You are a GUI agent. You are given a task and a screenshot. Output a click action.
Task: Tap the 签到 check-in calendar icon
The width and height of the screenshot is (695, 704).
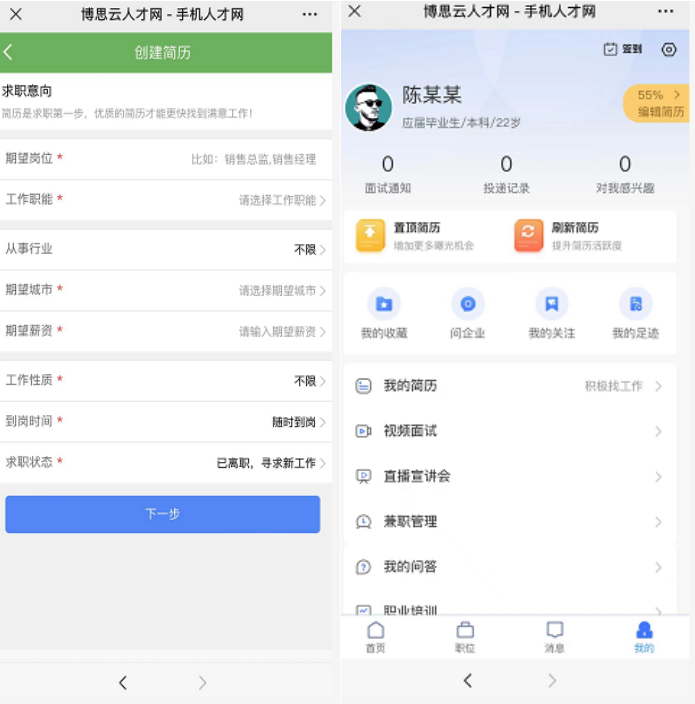click(x=611, y=49)
